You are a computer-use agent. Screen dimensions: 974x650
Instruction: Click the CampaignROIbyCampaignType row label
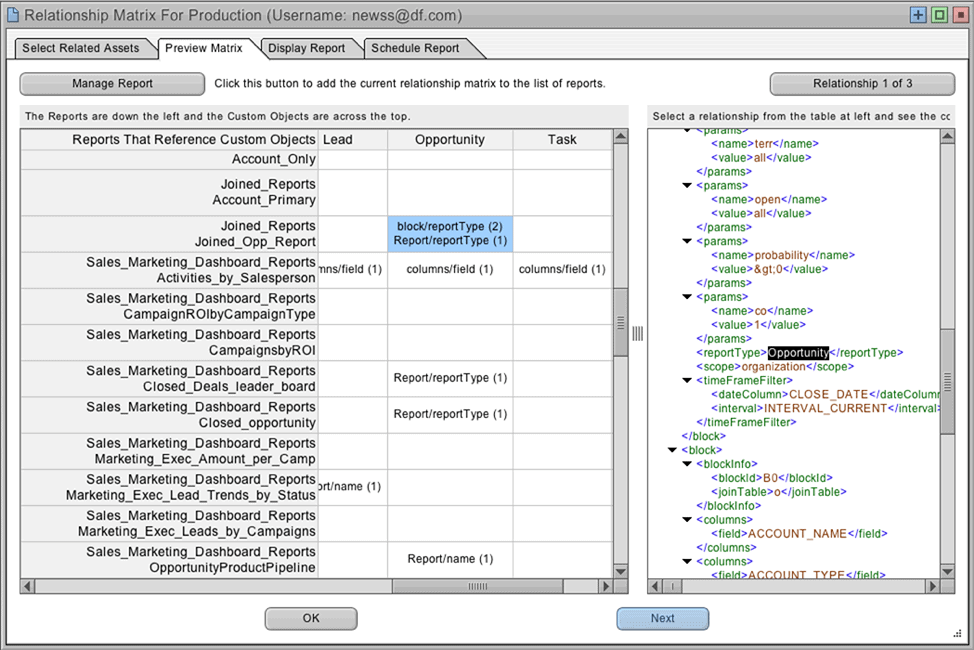tap(170, 306)
